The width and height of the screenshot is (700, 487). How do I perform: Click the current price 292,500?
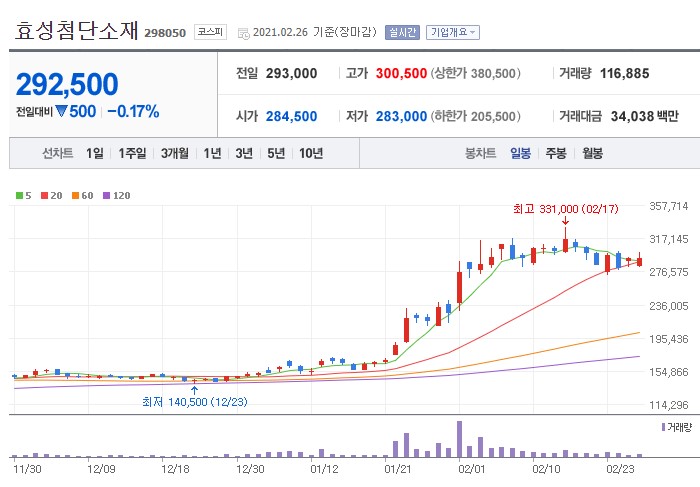tap(67, 84)
